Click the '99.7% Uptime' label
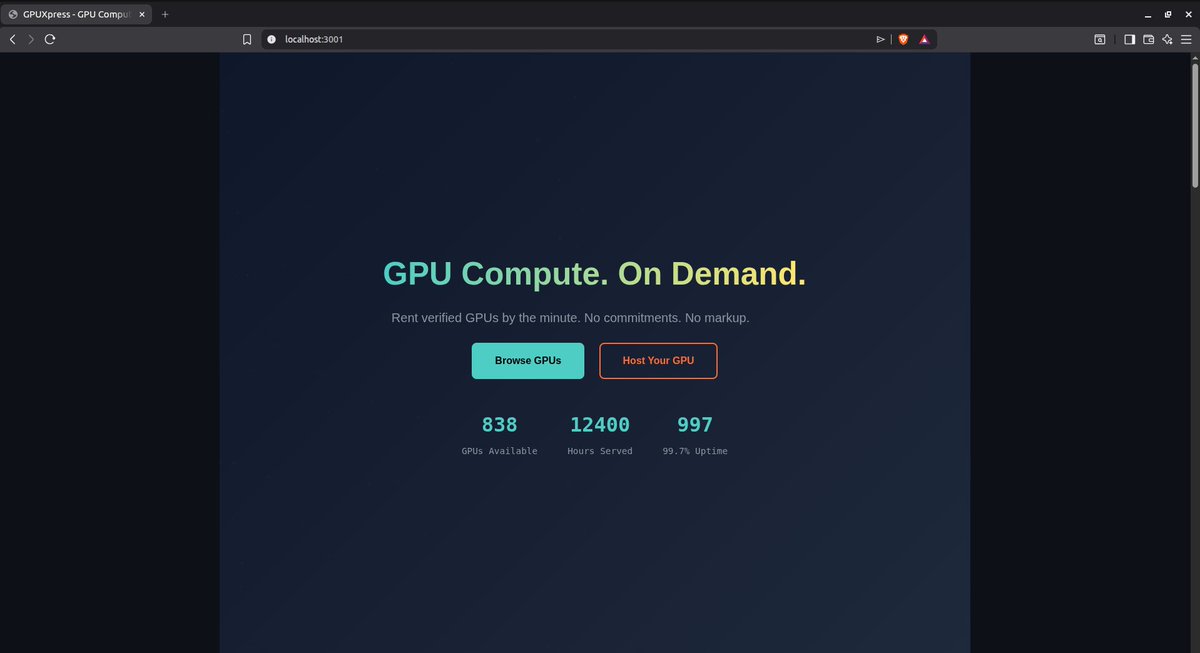 (695, 451)
